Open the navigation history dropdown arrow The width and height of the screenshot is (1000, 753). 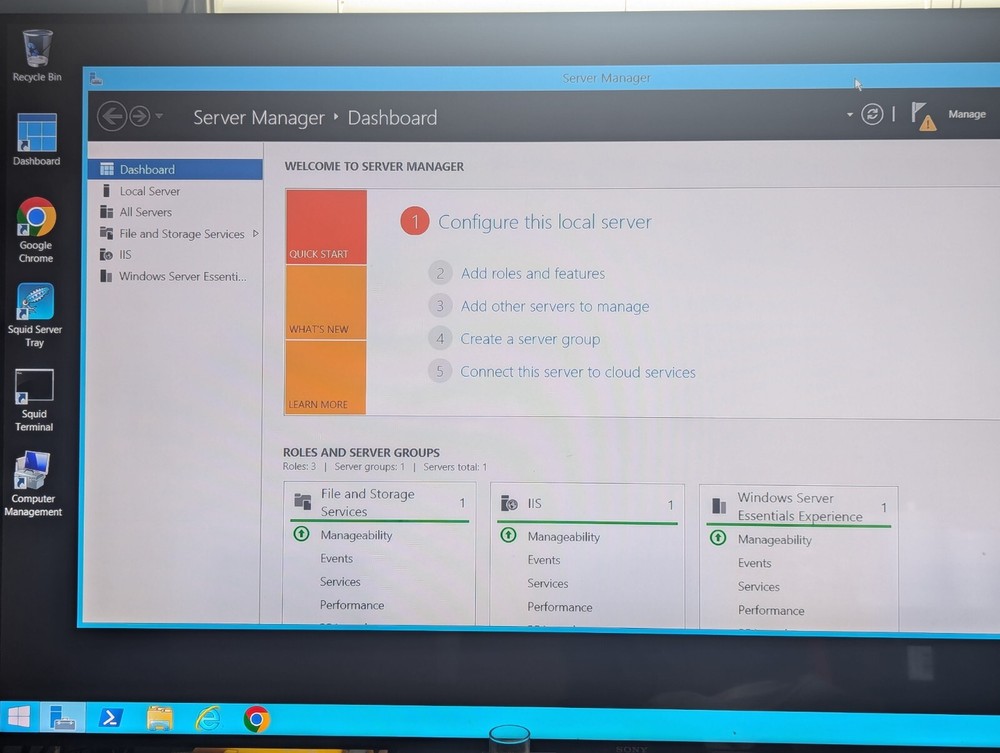coord(159,117)
